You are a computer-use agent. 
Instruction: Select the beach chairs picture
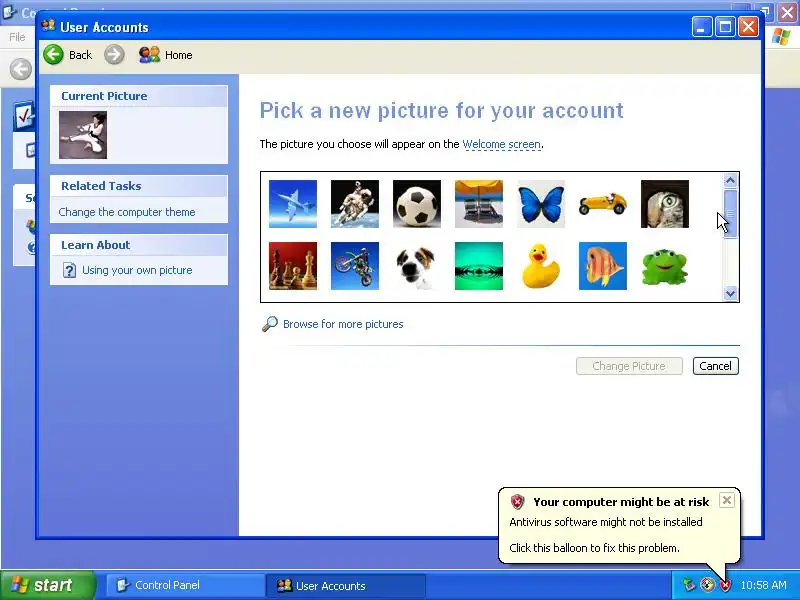(479, 204)
